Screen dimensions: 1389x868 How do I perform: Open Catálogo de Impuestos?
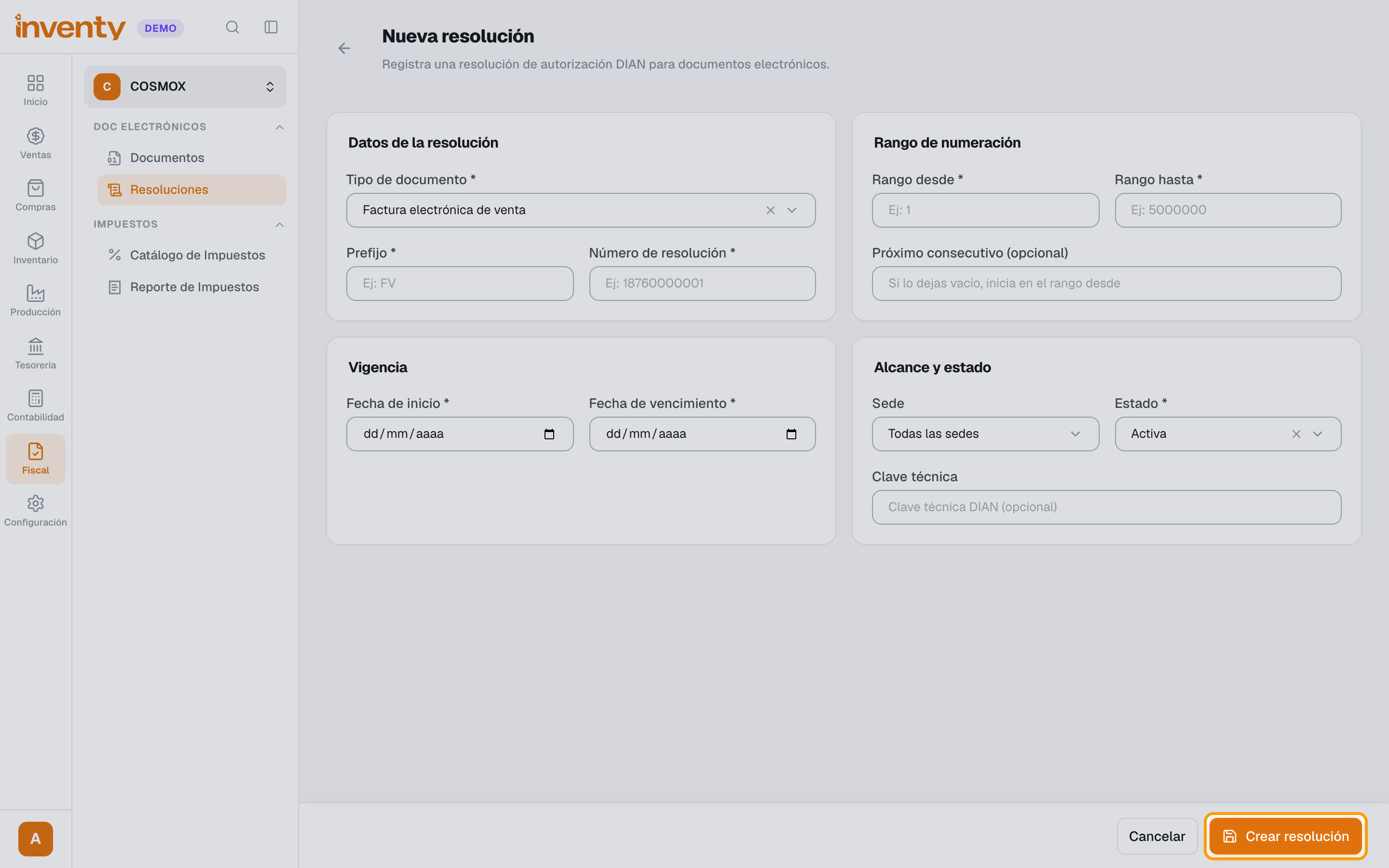pos(191,256)
